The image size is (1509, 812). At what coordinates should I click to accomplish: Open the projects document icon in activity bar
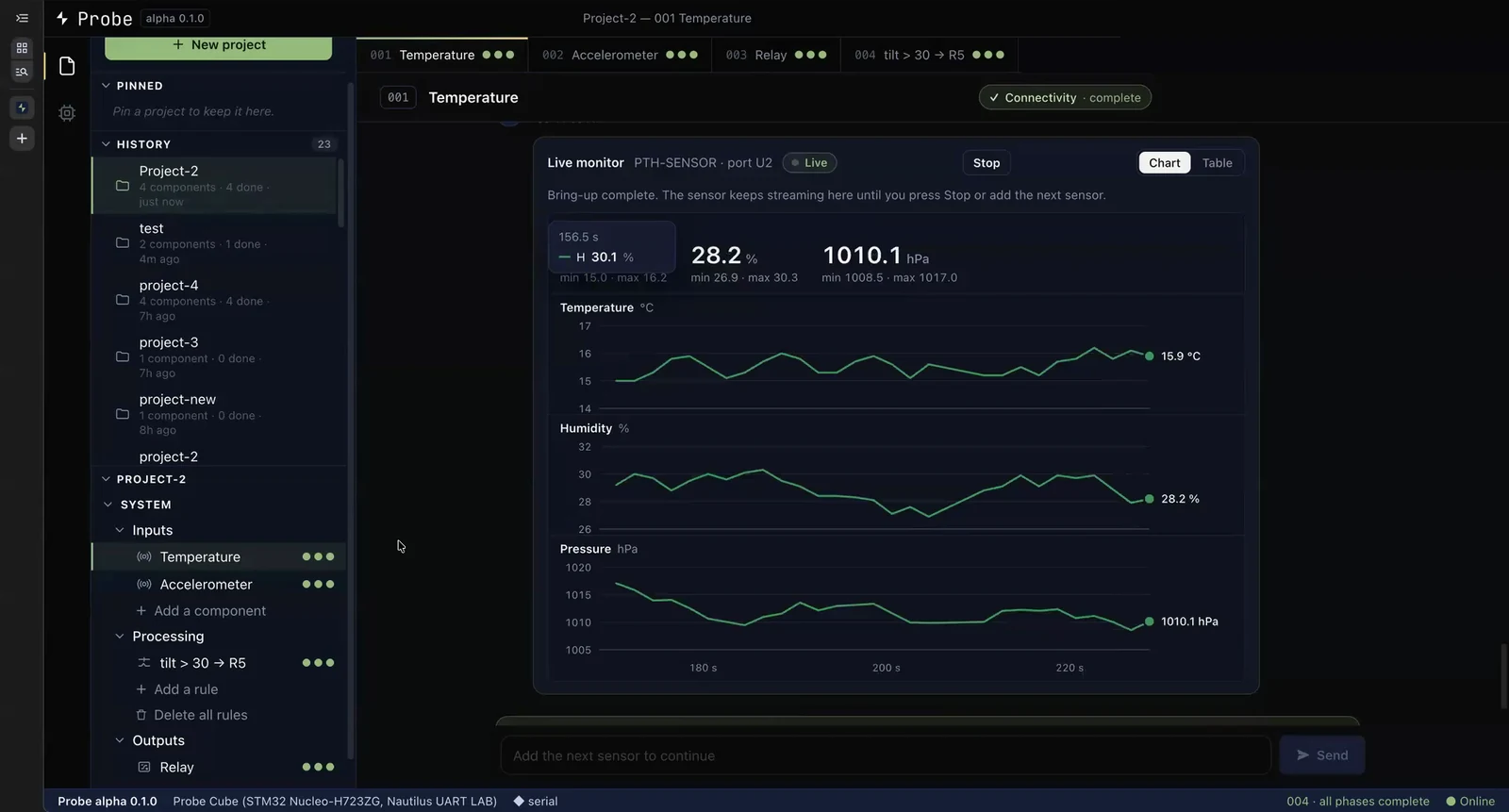[x=67, y=66]
